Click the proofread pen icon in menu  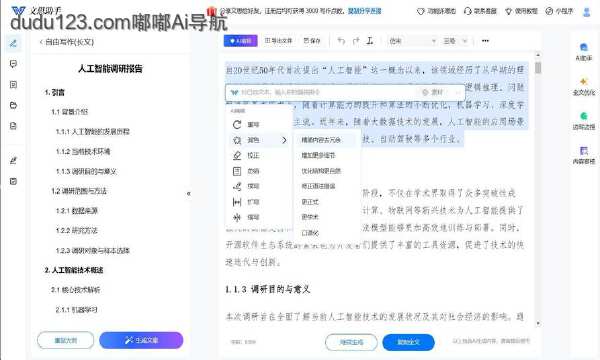click(237, 155)
